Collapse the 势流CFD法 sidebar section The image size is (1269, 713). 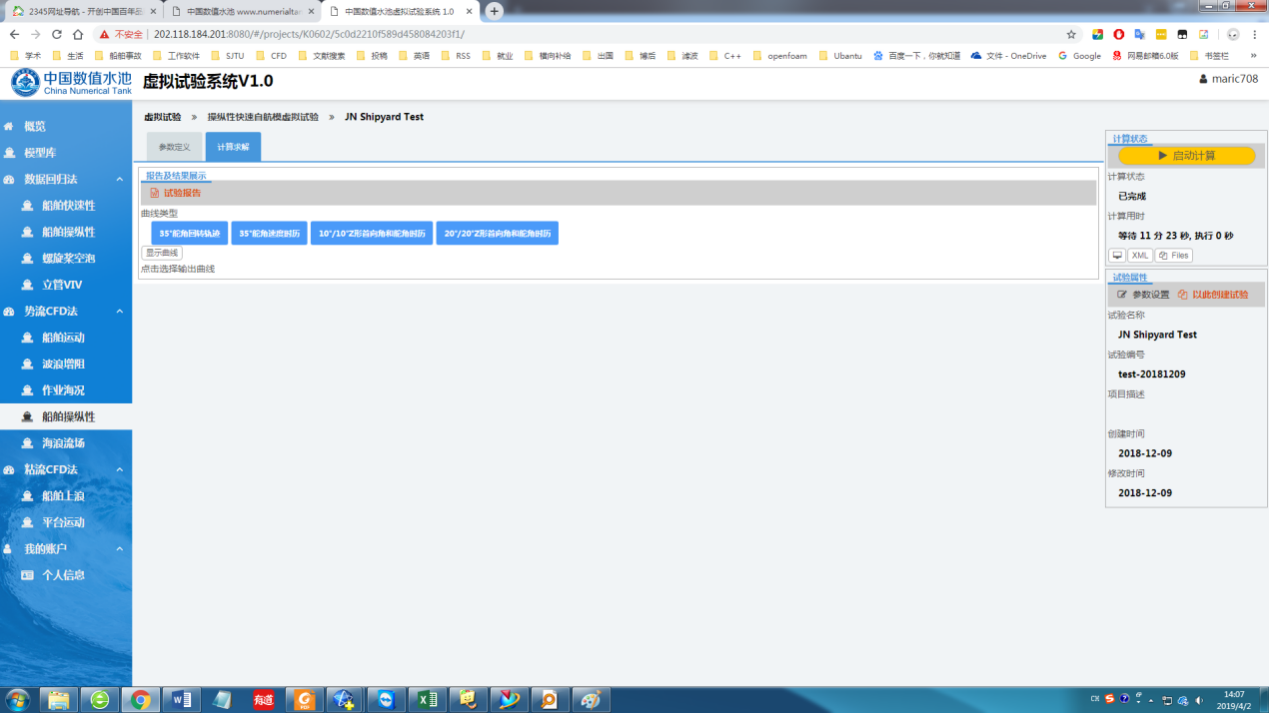(119, 311)
